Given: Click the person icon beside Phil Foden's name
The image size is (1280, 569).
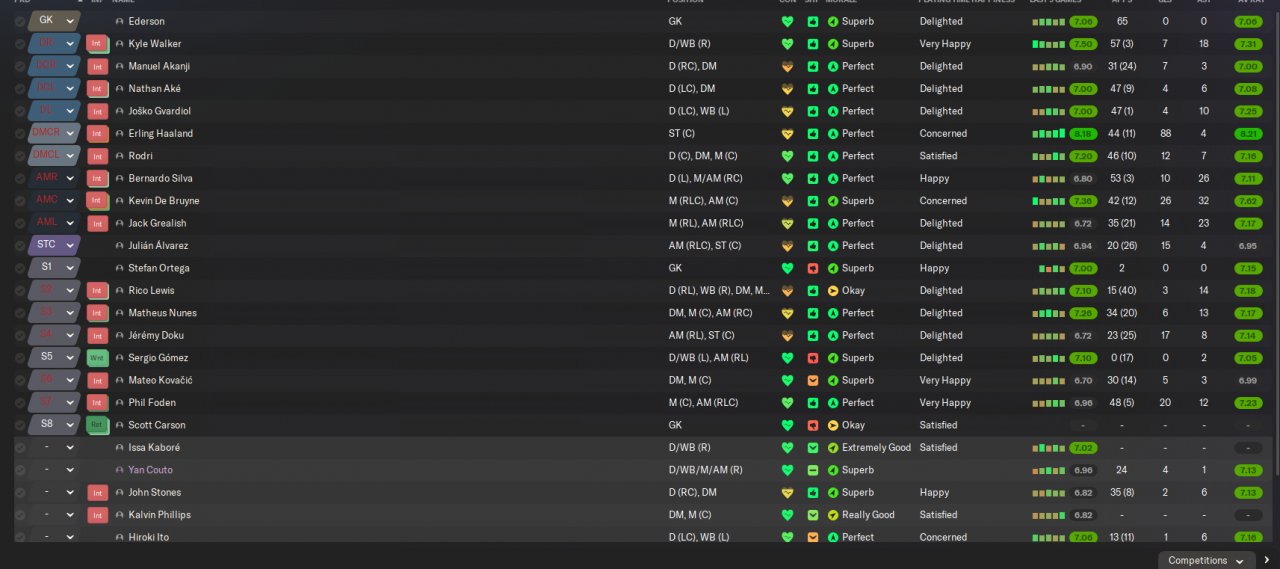Looking at the screenshot, I should tap(120, 403).
